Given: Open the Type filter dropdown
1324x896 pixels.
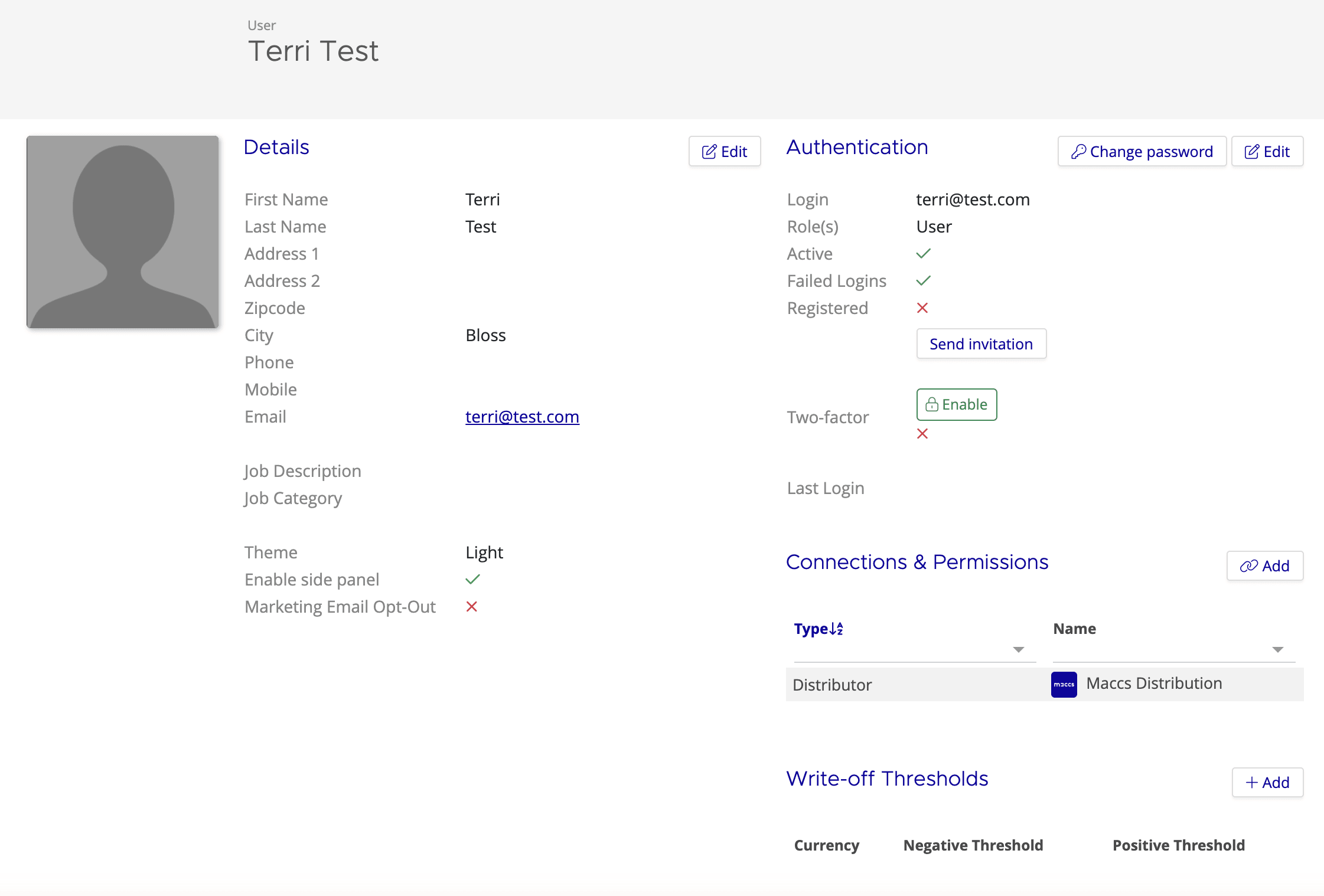Looking at the screenshot, I should click(1018, 649).
